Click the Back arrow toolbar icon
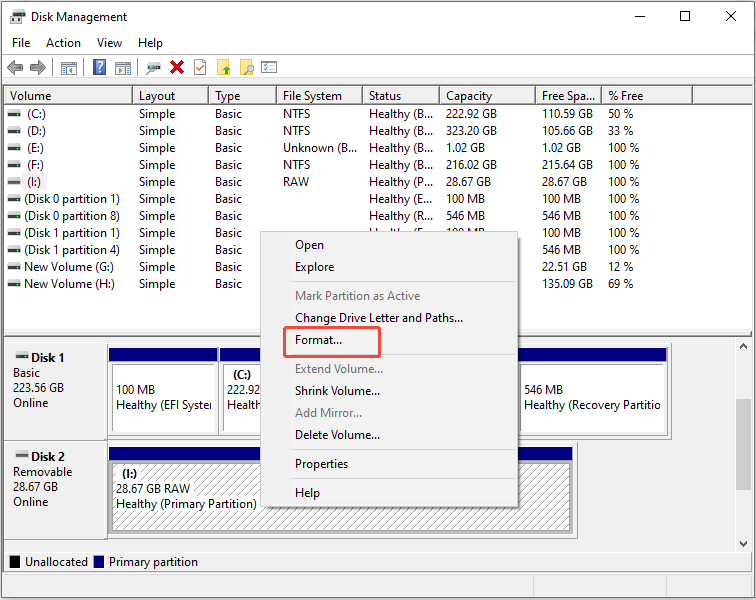 tap(15, 67)
